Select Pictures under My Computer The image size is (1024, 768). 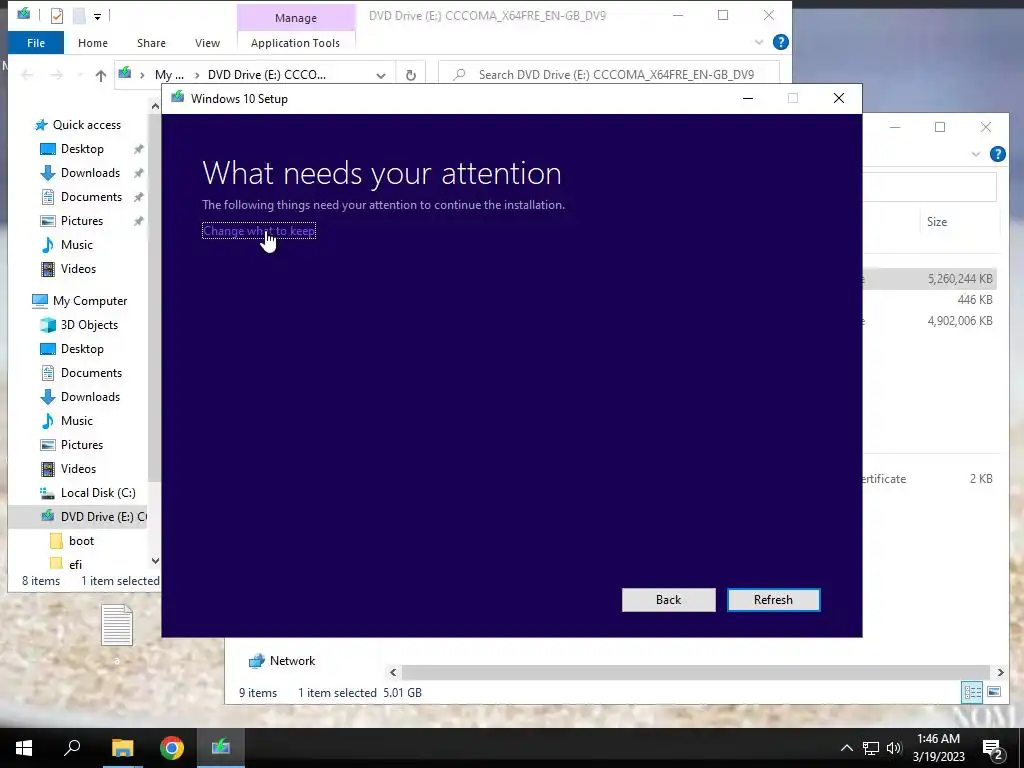pyautogui.click(x=82, y=445)
